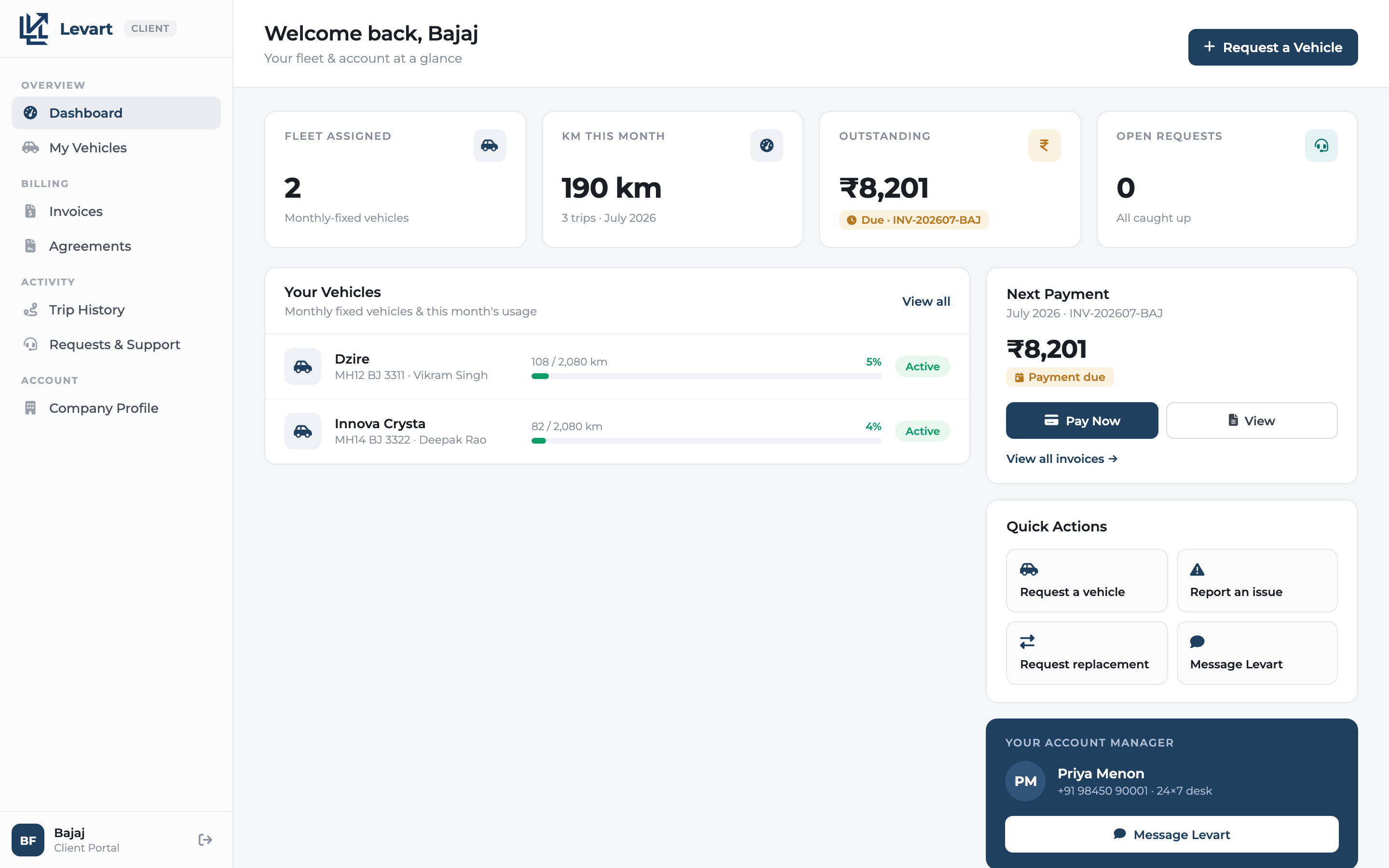
Task: Click Message Levart in Account Manager card
Action: [x=1171, y=834]
